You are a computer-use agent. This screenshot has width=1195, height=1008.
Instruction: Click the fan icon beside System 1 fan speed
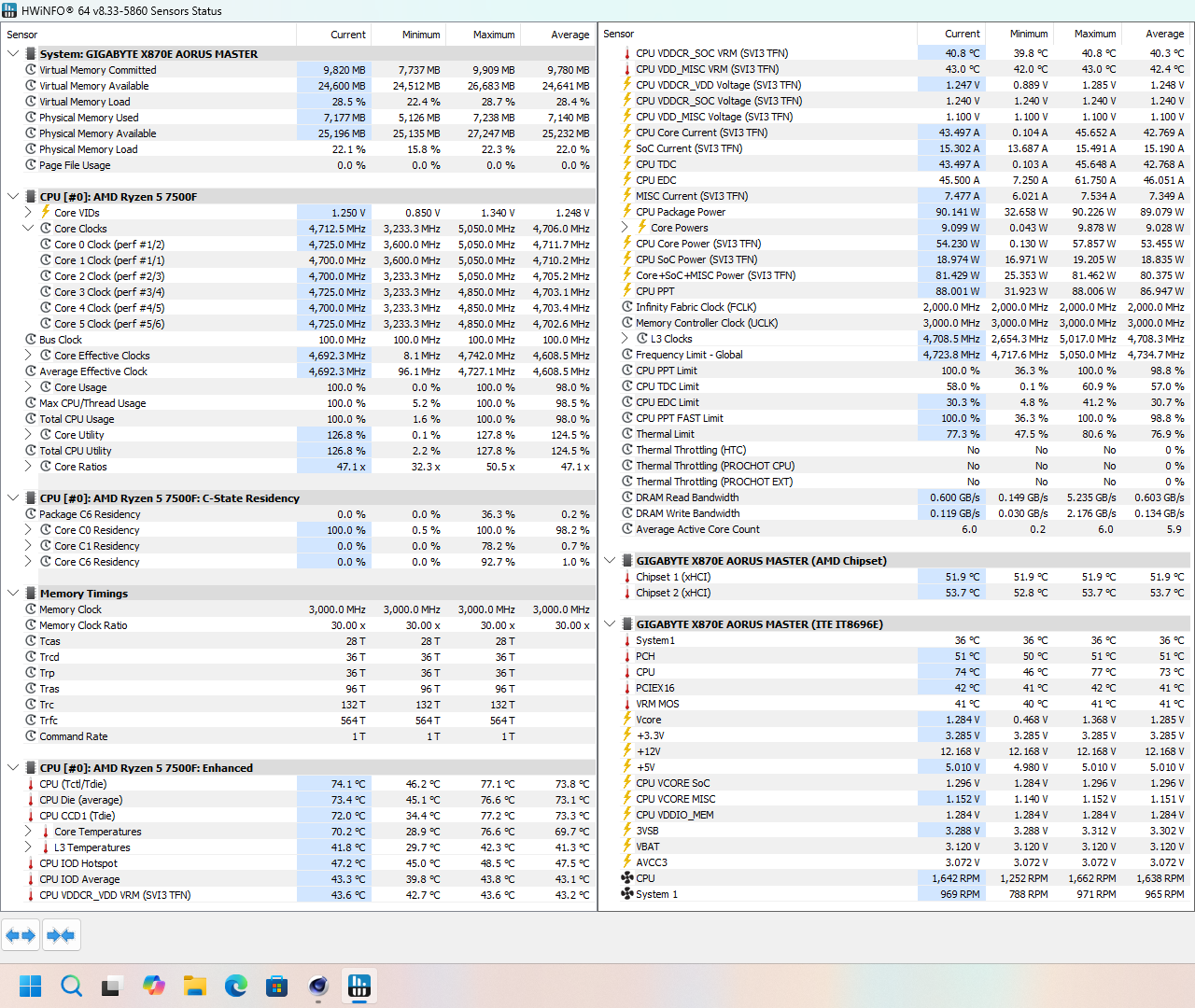[x=627, y=894]
